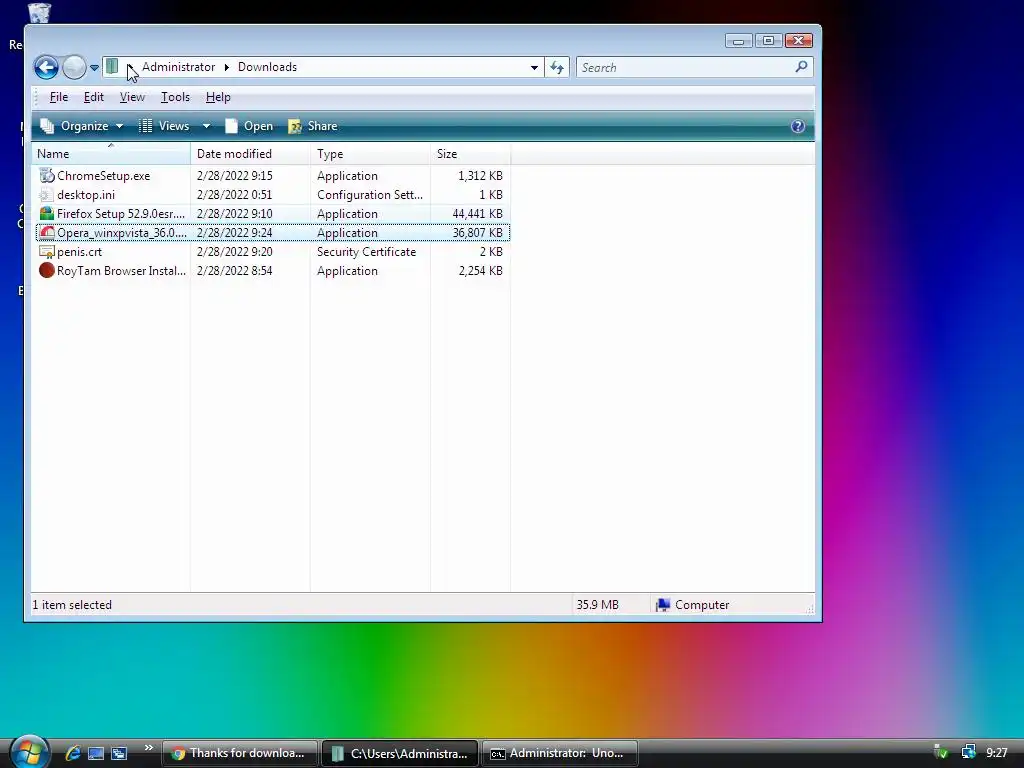Open the View menu
1024x768 pixels.
(x=132, y=97)
